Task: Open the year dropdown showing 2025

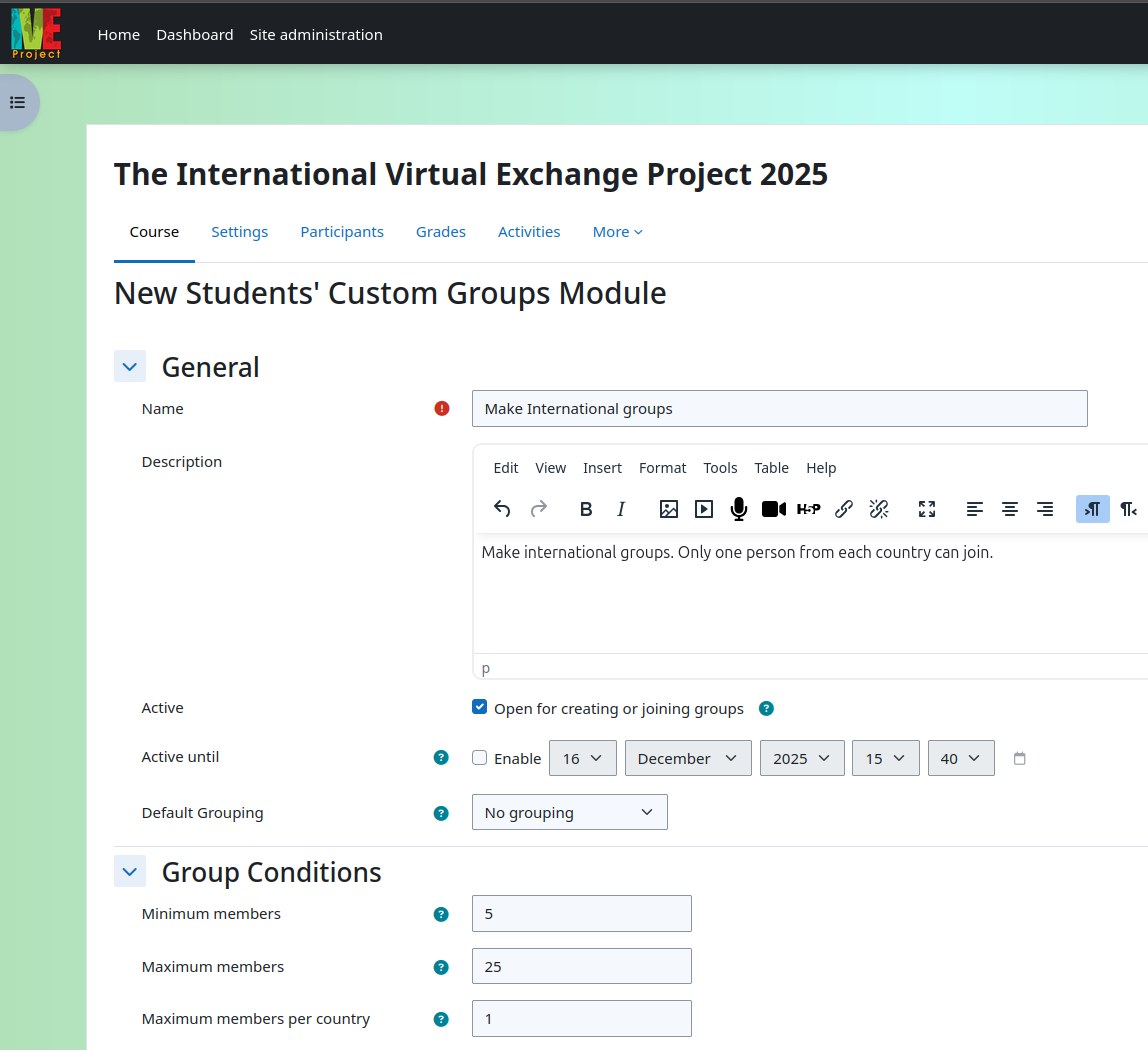Action: pyautogui.click(x=802, y=758)
